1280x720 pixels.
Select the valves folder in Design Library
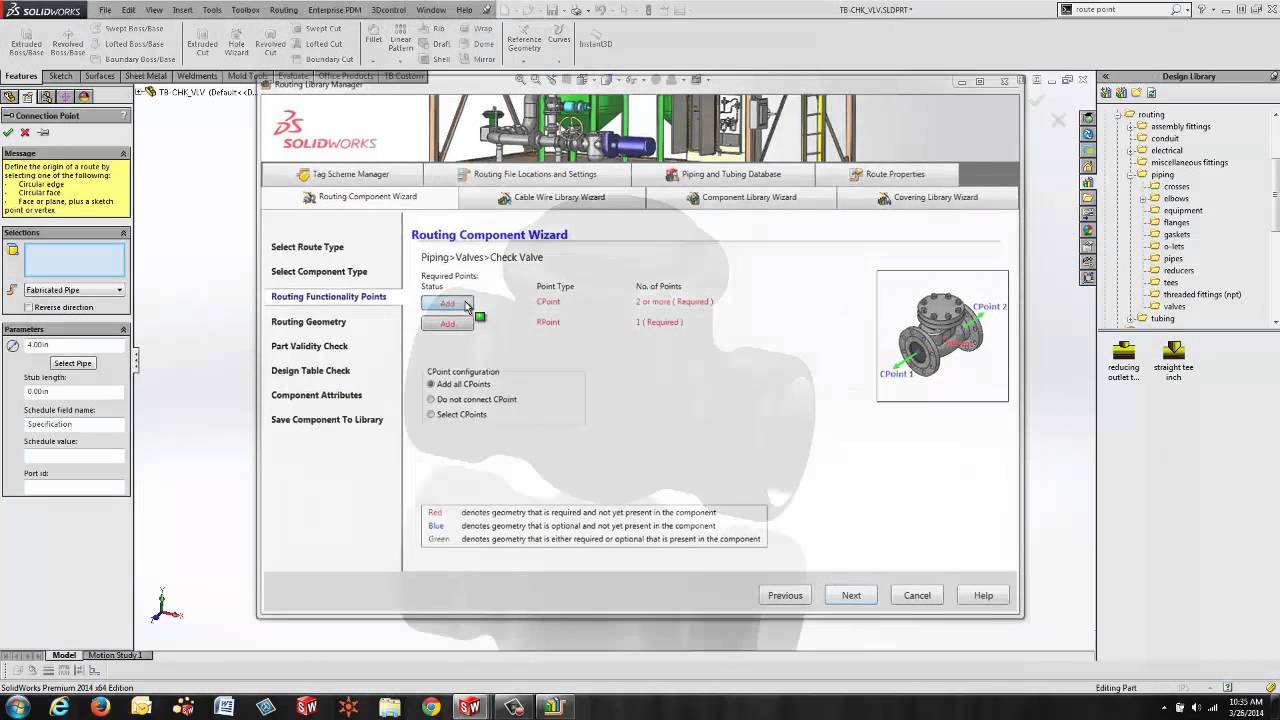pos(1174,306)
